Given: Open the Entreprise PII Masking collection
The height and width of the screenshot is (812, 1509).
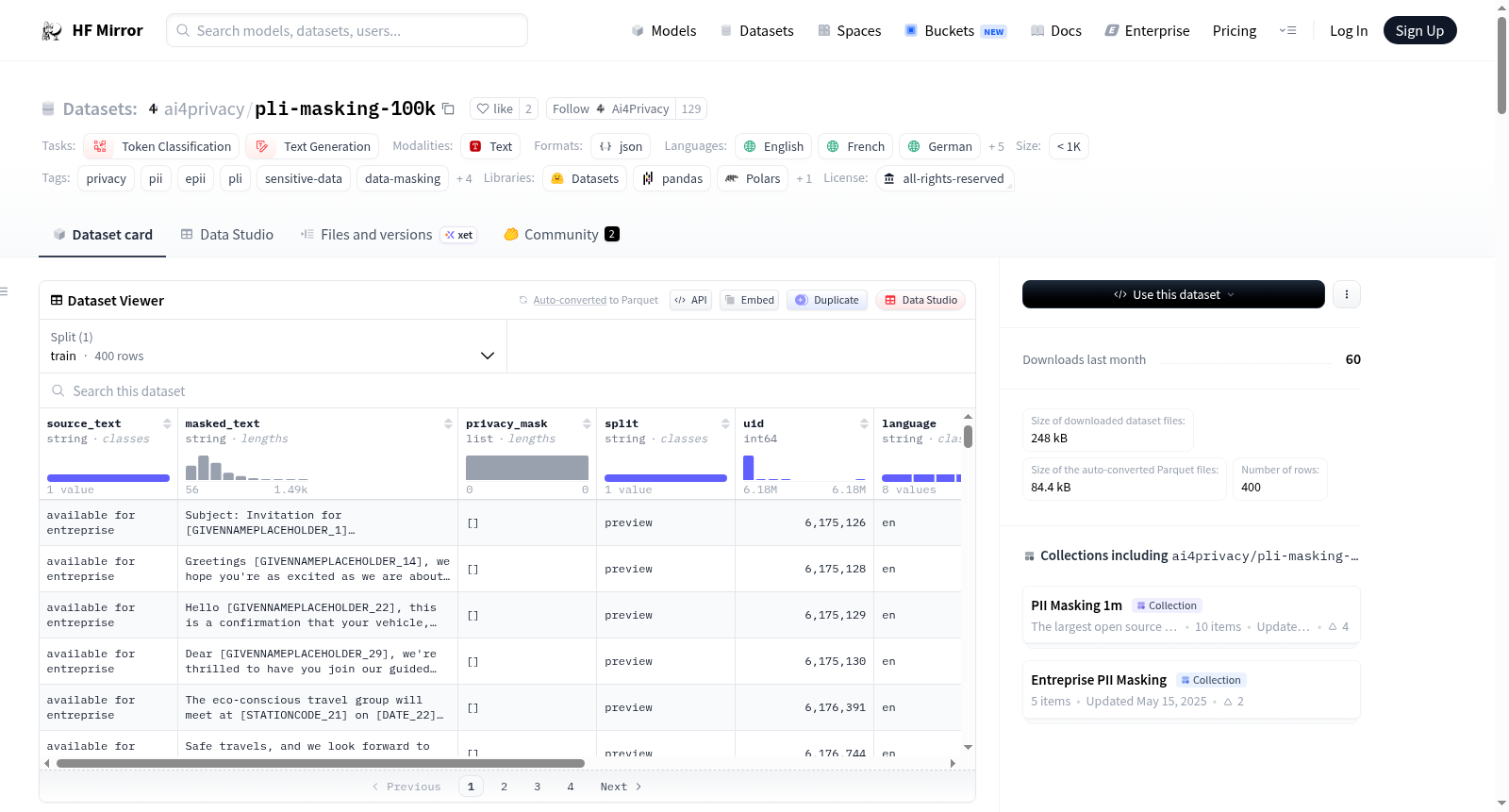Looking at the screenshot, I should (1191, 690).
